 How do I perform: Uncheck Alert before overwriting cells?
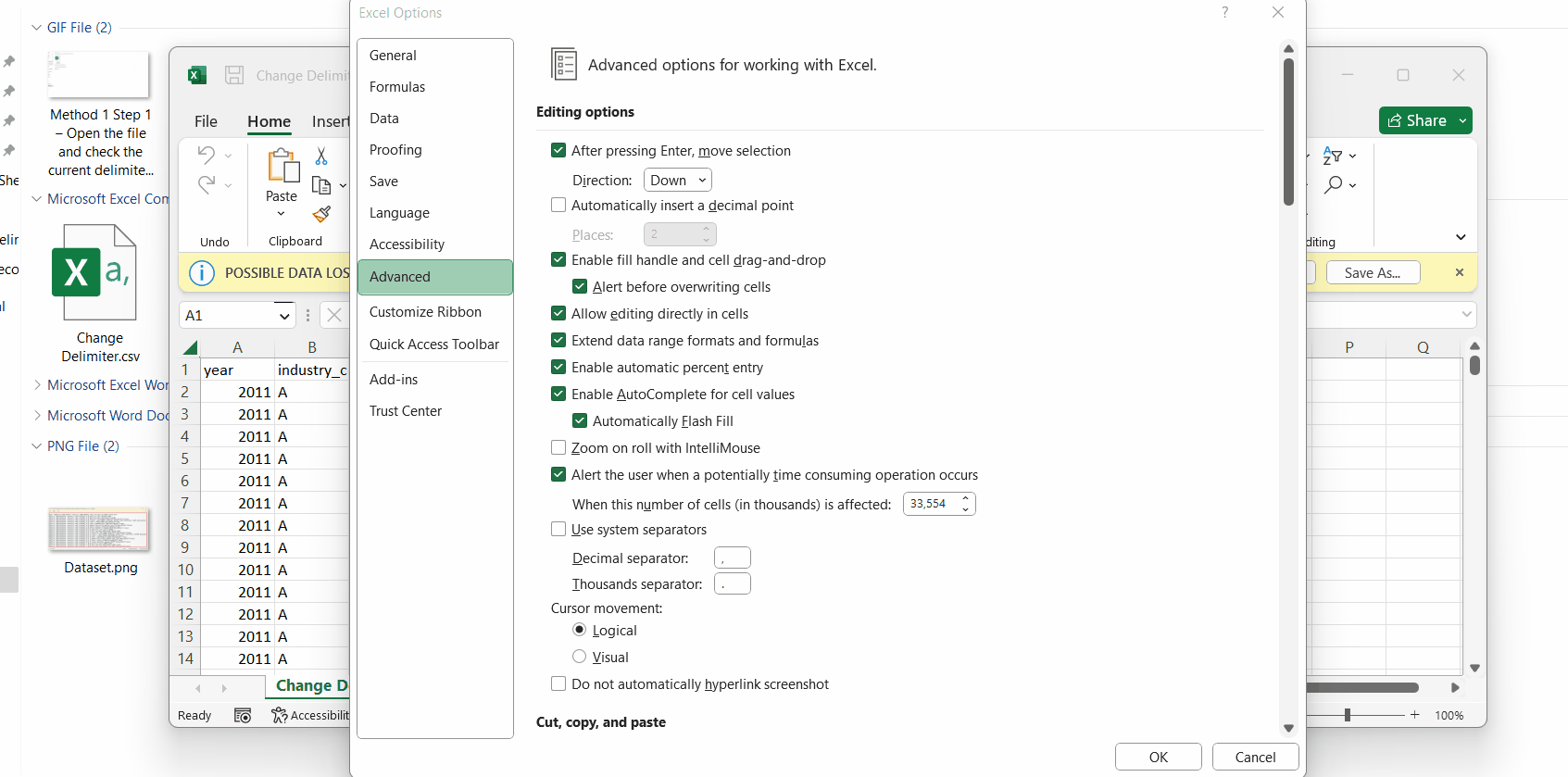click(x=580, y=287)
